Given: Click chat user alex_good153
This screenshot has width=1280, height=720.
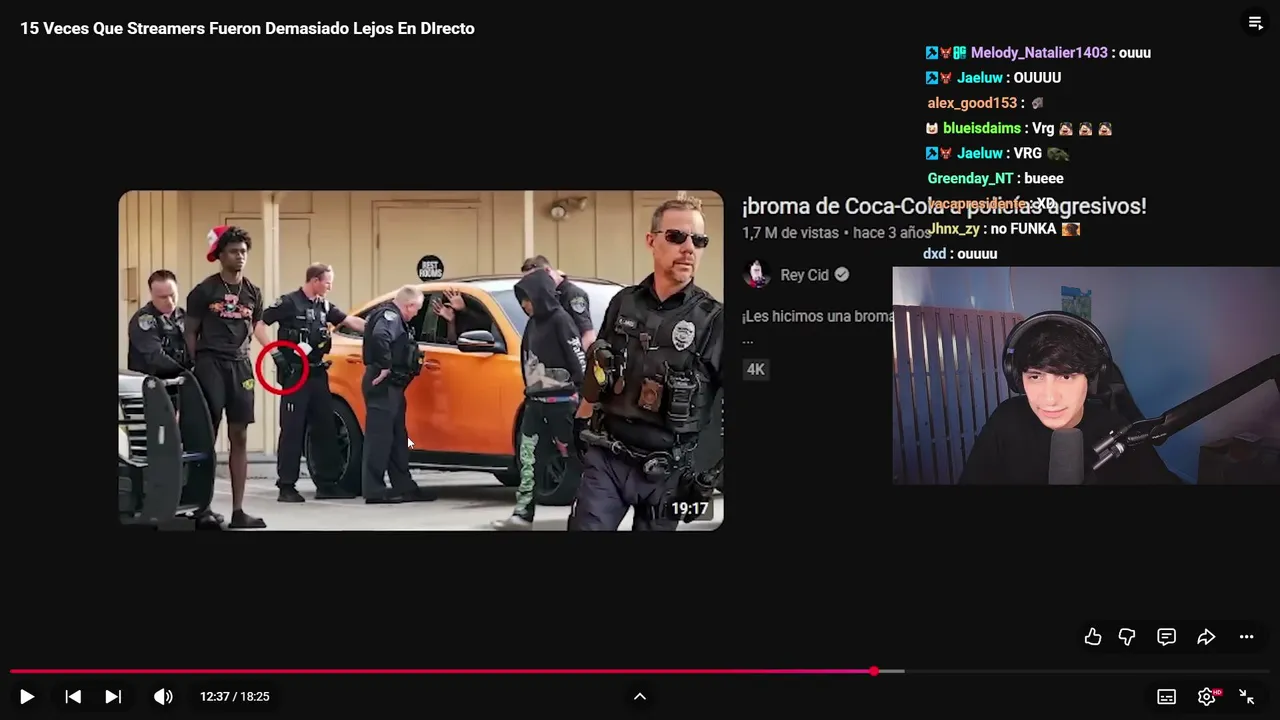Looking at the screenshot, I should 972,103.
